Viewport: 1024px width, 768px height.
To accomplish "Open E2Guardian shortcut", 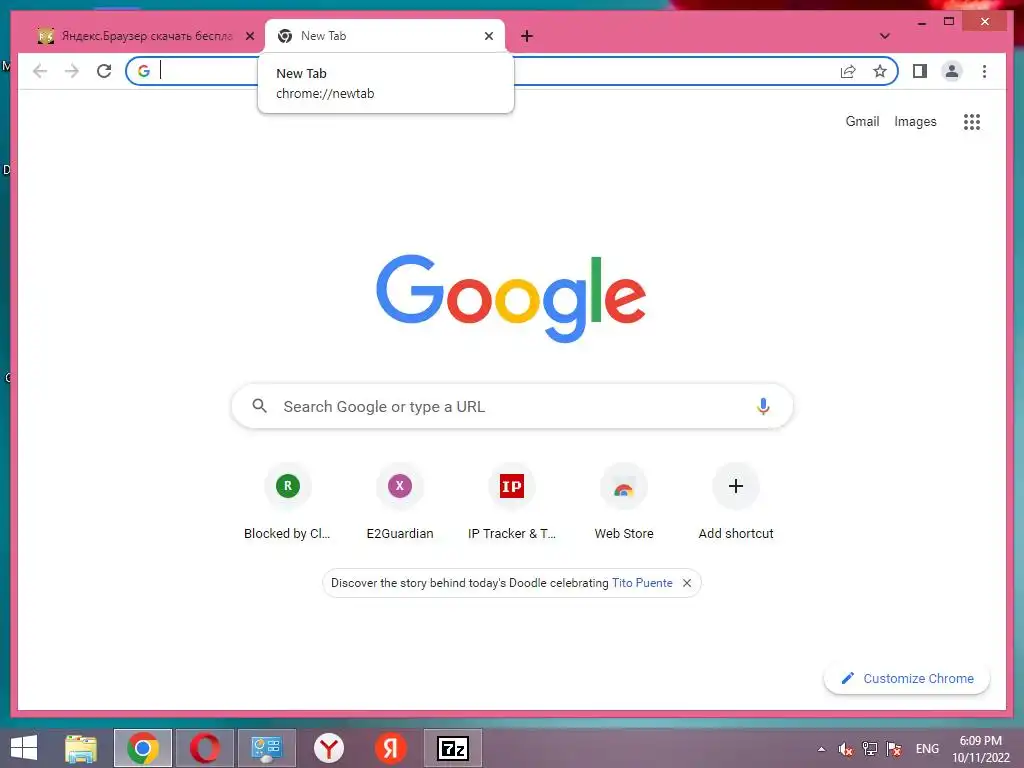I will click(400, 502).
